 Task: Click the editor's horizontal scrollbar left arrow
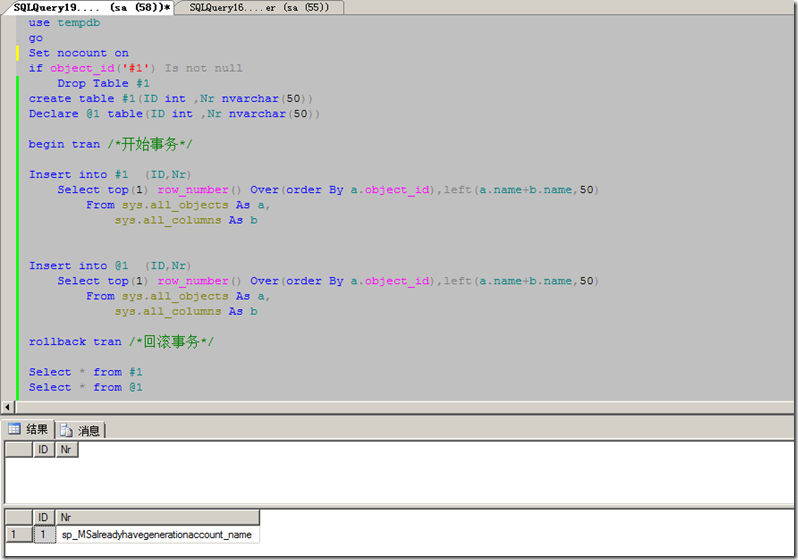point(10,407)
